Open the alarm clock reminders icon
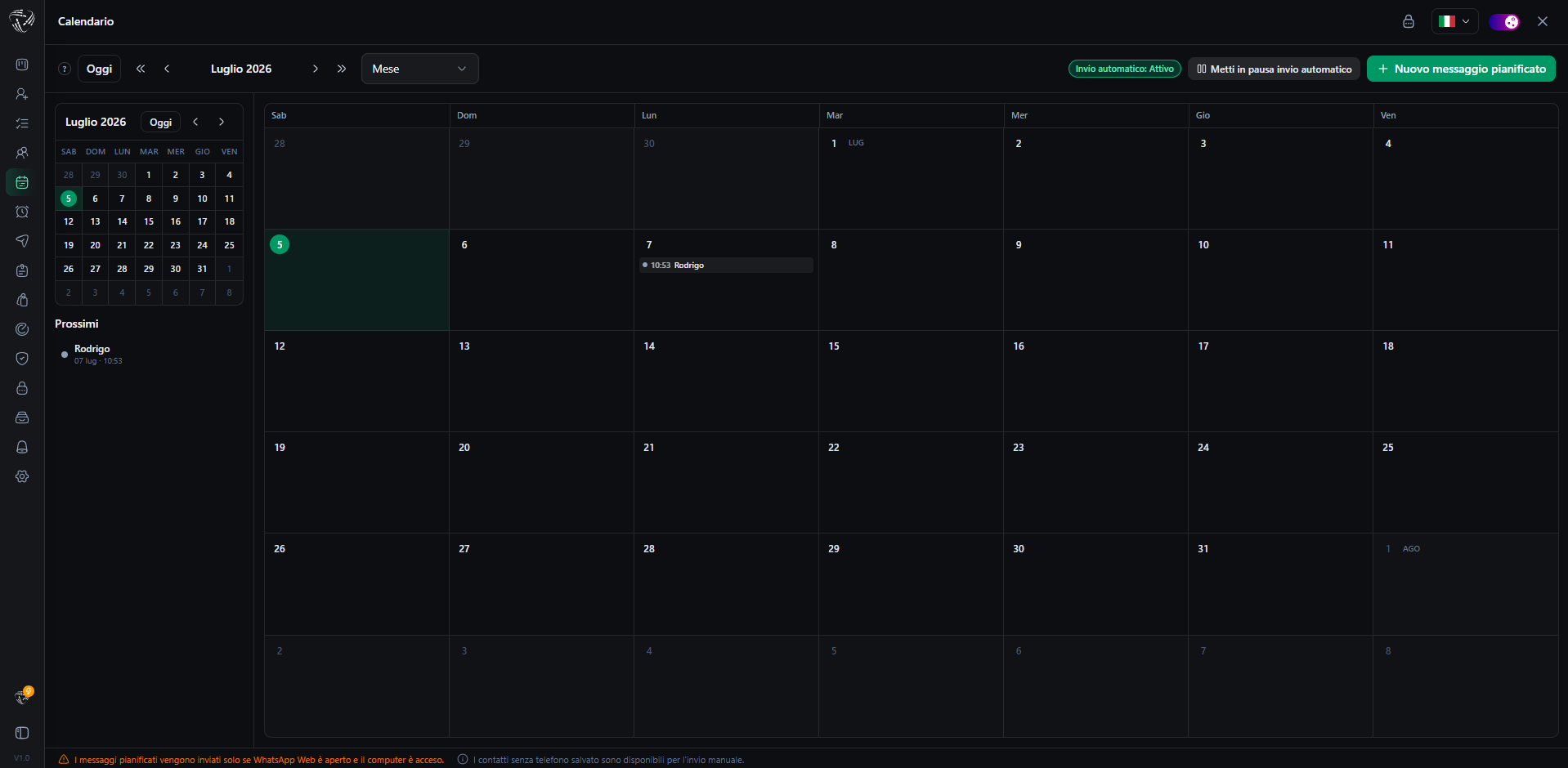 22,212
